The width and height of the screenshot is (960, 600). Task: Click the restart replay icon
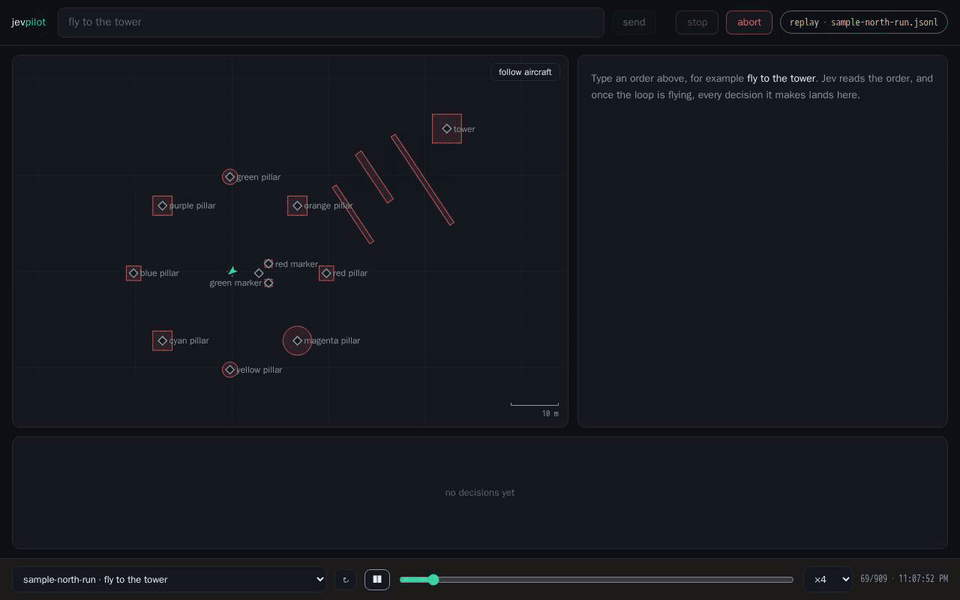coord(346,579)
